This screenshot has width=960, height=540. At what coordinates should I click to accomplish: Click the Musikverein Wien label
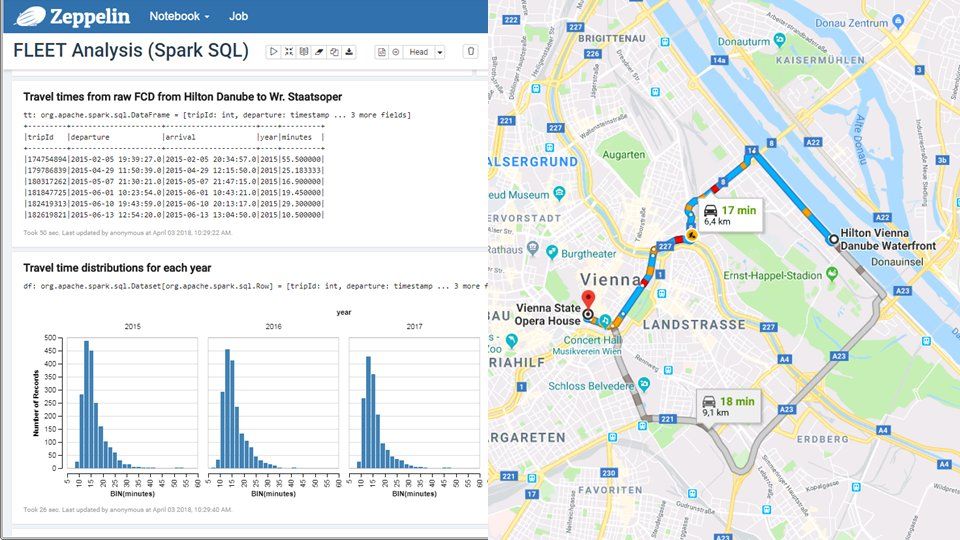(x=587, y=351)
